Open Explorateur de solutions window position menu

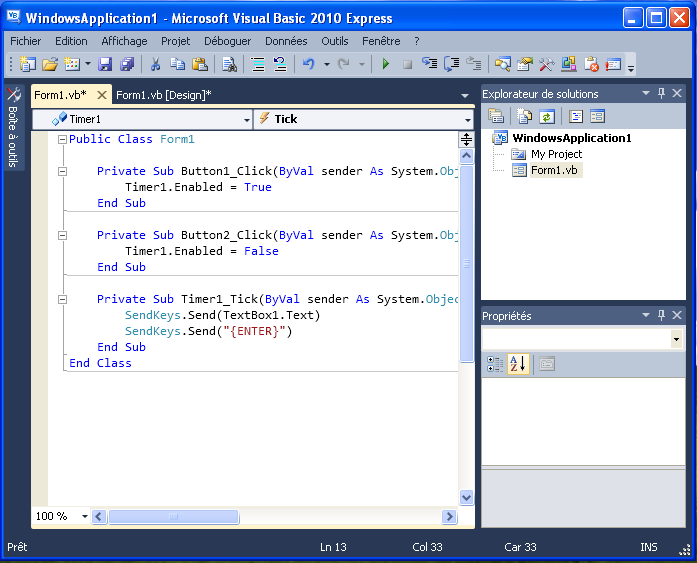[x=646, y=93]
